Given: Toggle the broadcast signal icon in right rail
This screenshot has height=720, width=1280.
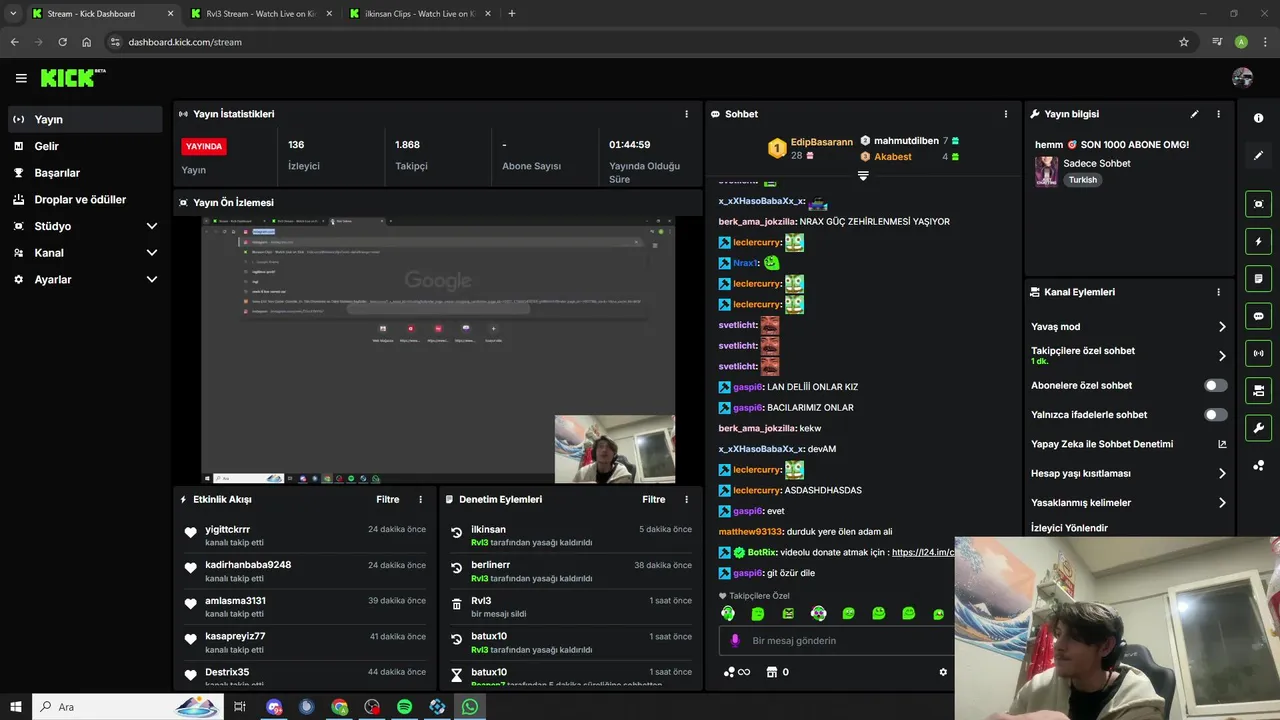Looking at the screenshot, I should 1258,353.
